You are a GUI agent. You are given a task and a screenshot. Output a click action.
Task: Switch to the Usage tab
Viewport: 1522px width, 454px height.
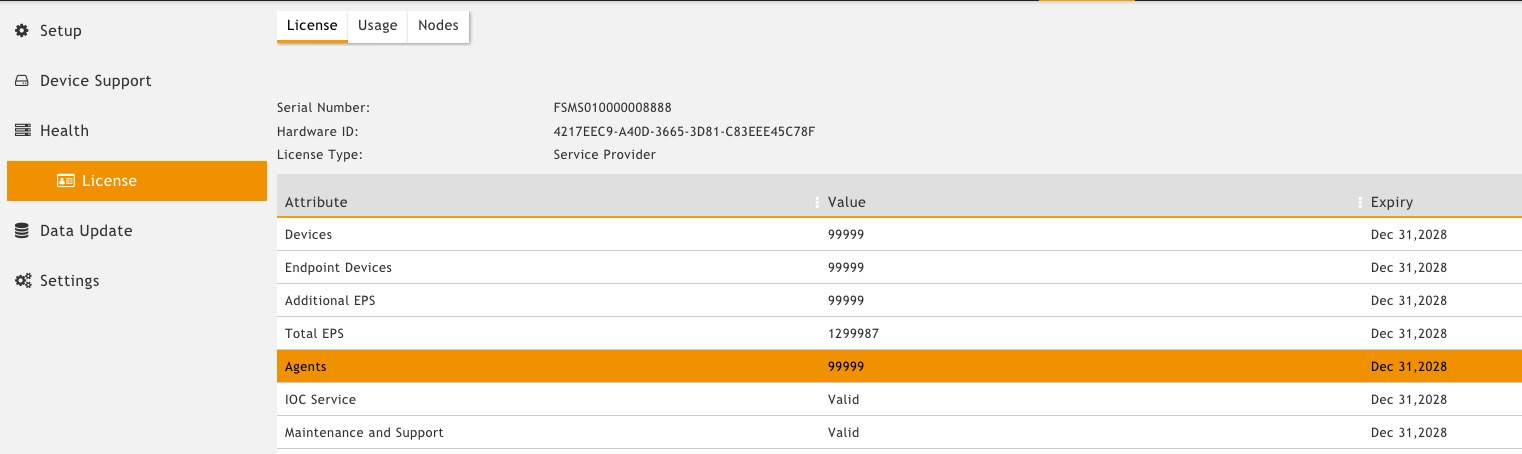click(x=377, y=26)
